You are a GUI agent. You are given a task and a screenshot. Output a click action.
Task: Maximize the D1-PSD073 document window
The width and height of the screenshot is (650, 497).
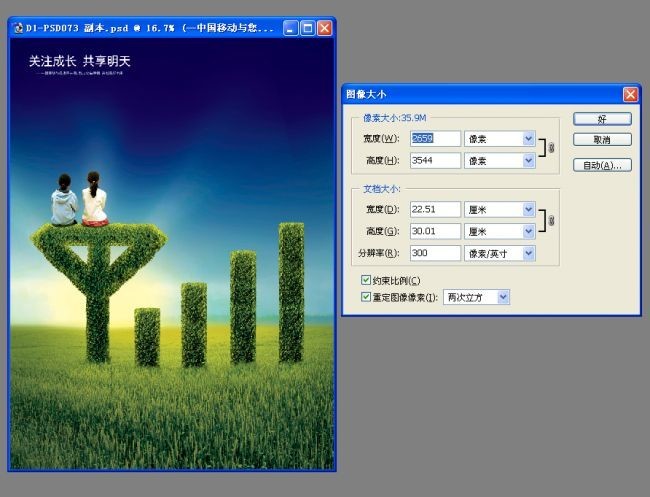click(308, 28)
